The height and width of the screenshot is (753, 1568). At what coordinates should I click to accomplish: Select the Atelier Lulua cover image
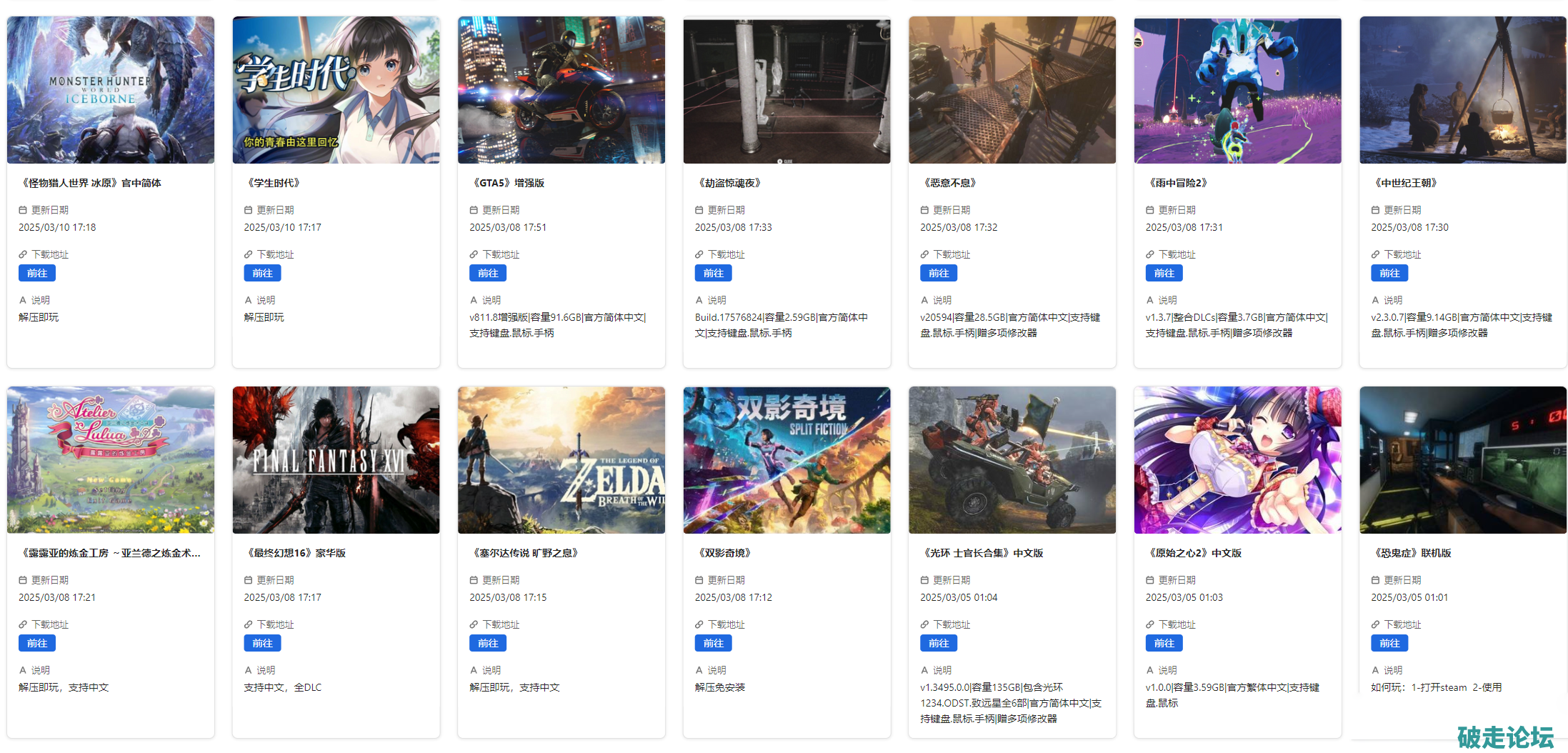click(111, 460)
